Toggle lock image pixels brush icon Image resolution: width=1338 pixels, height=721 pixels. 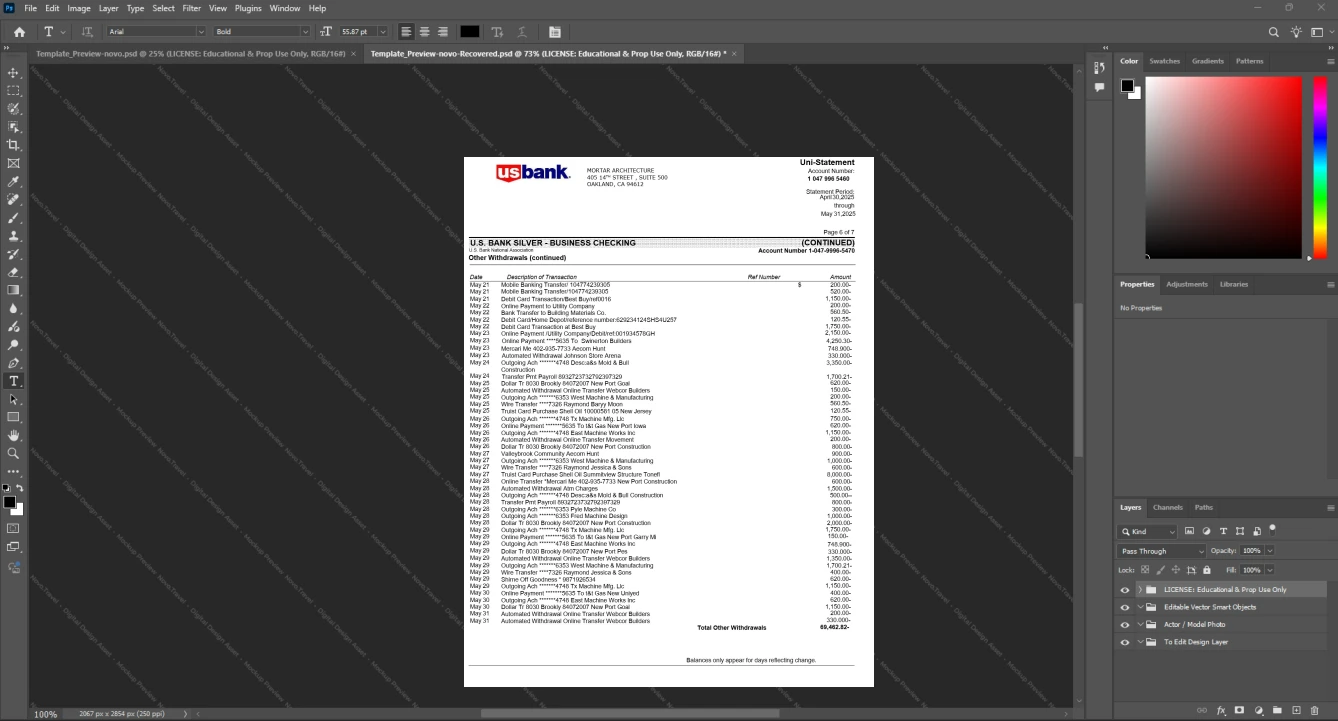point(1160,570)
